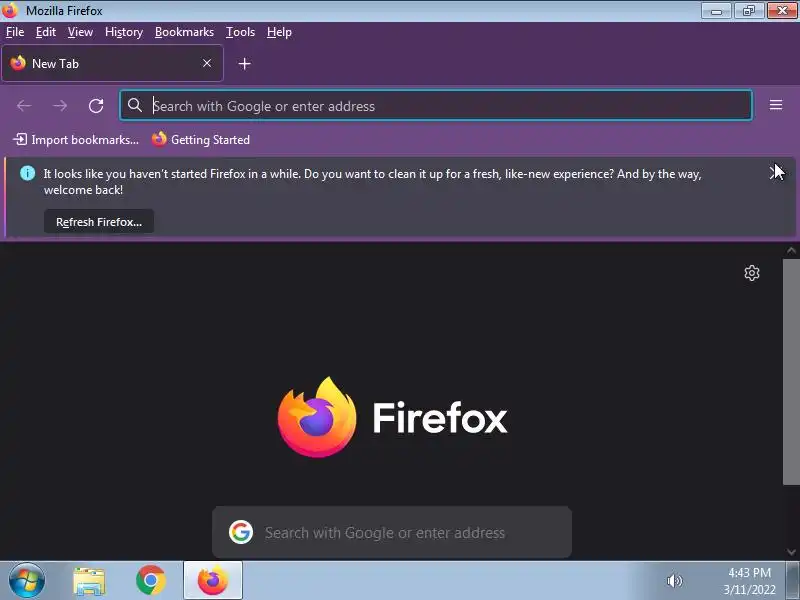Open the Help menu
This screenshot has width=800, height=600.
click(x=279, y=32)
